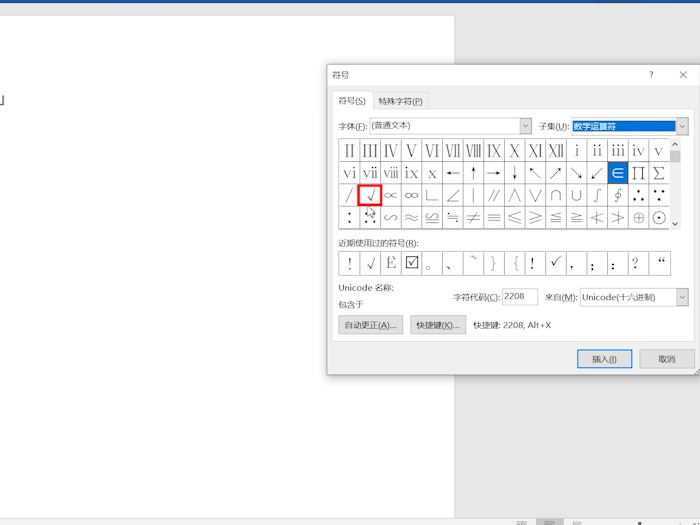Pick the question mark from recently used symbols
The image size is (700, 525).
pyautogui.click(x=637, y=263)
